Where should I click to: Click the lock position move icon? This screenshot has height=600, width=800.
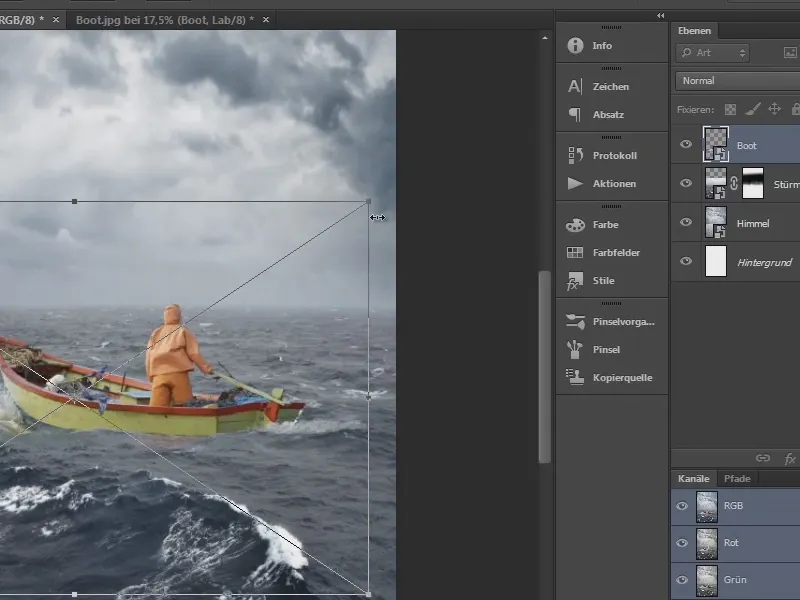(774, 109)
